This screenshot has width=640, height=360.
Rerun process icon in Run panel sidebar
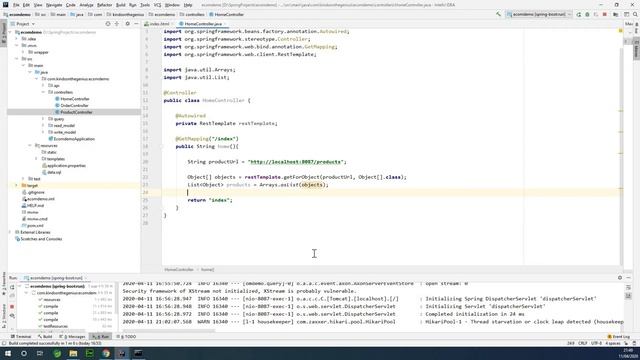[x=12, y=287]
